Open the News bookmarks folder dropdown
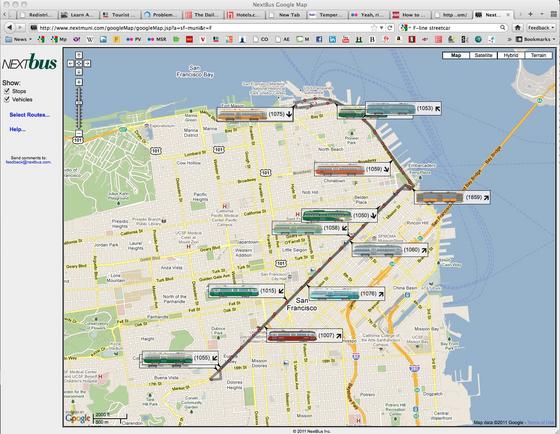The image size is (560, 434). 19,39
